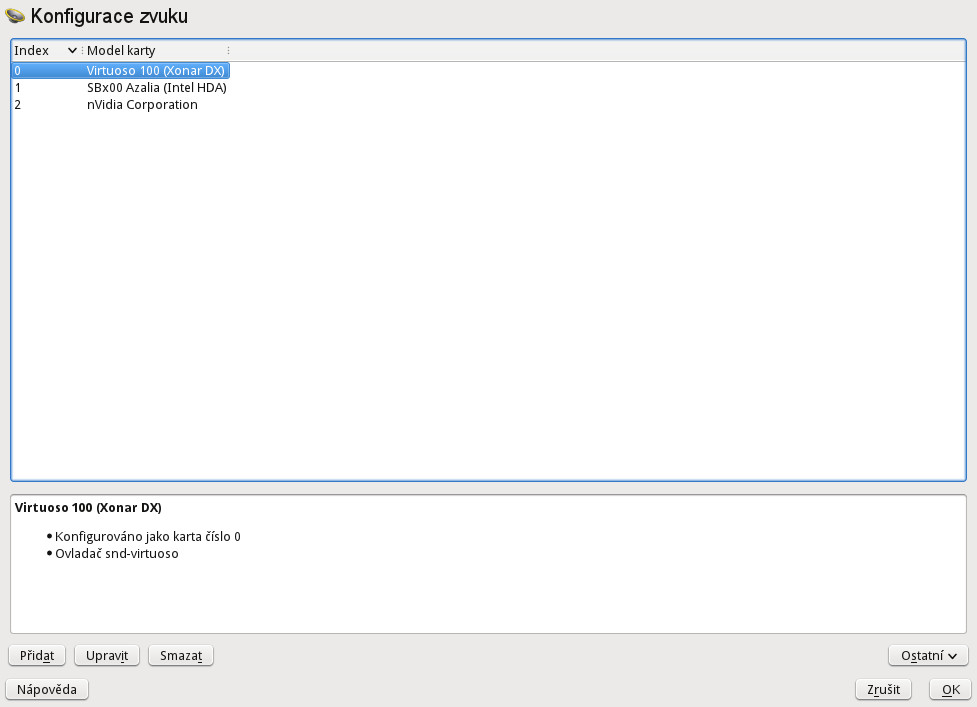Select the nVidia Corporation card row

[121, 105]
